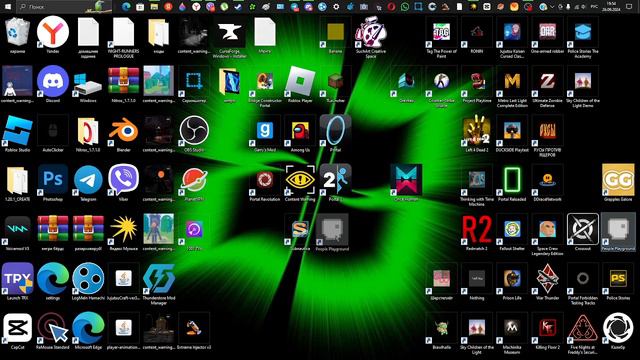This screenshot has height=360, width=640.
Task: Open Steam from the taskbar
Action: 238,7
